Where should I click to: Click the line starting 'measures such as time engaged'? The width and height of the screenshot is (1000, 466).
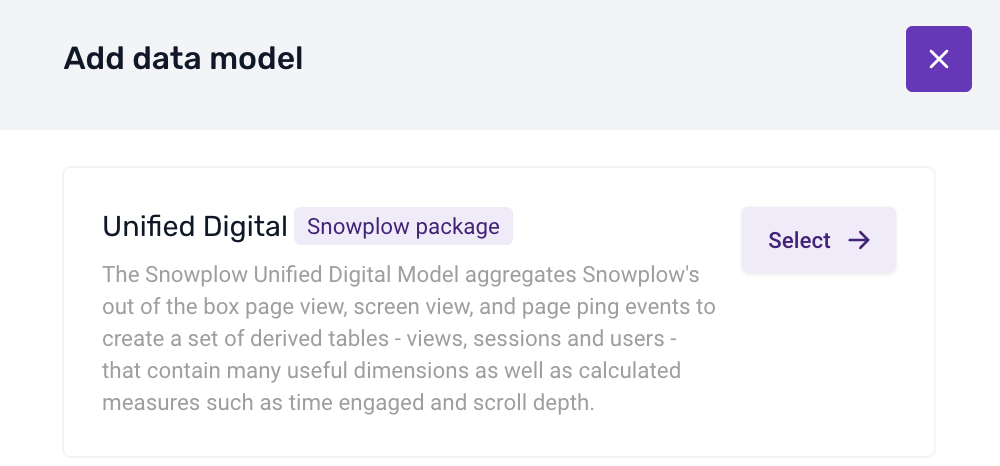tap(348, 403)
